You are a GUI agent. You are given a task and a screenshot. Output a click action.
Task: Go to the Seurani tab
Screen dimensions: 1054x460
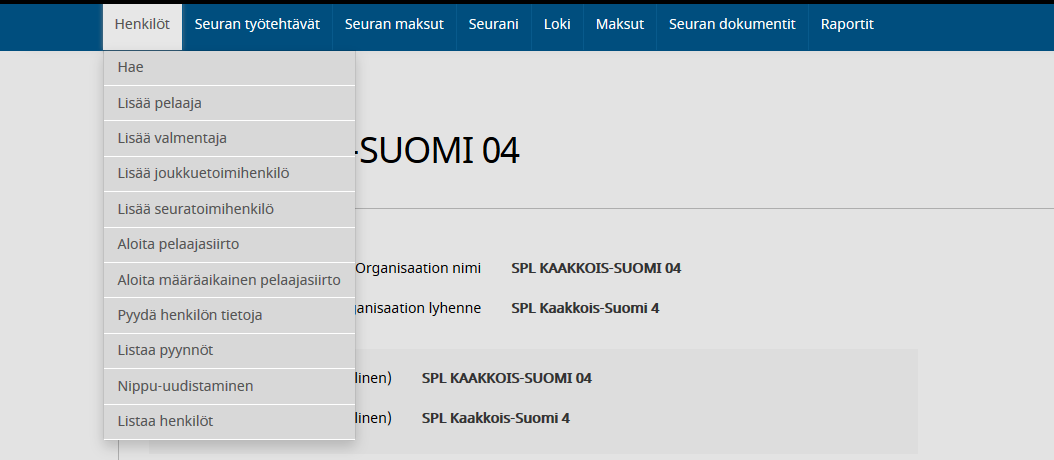(x=493, y=25)
